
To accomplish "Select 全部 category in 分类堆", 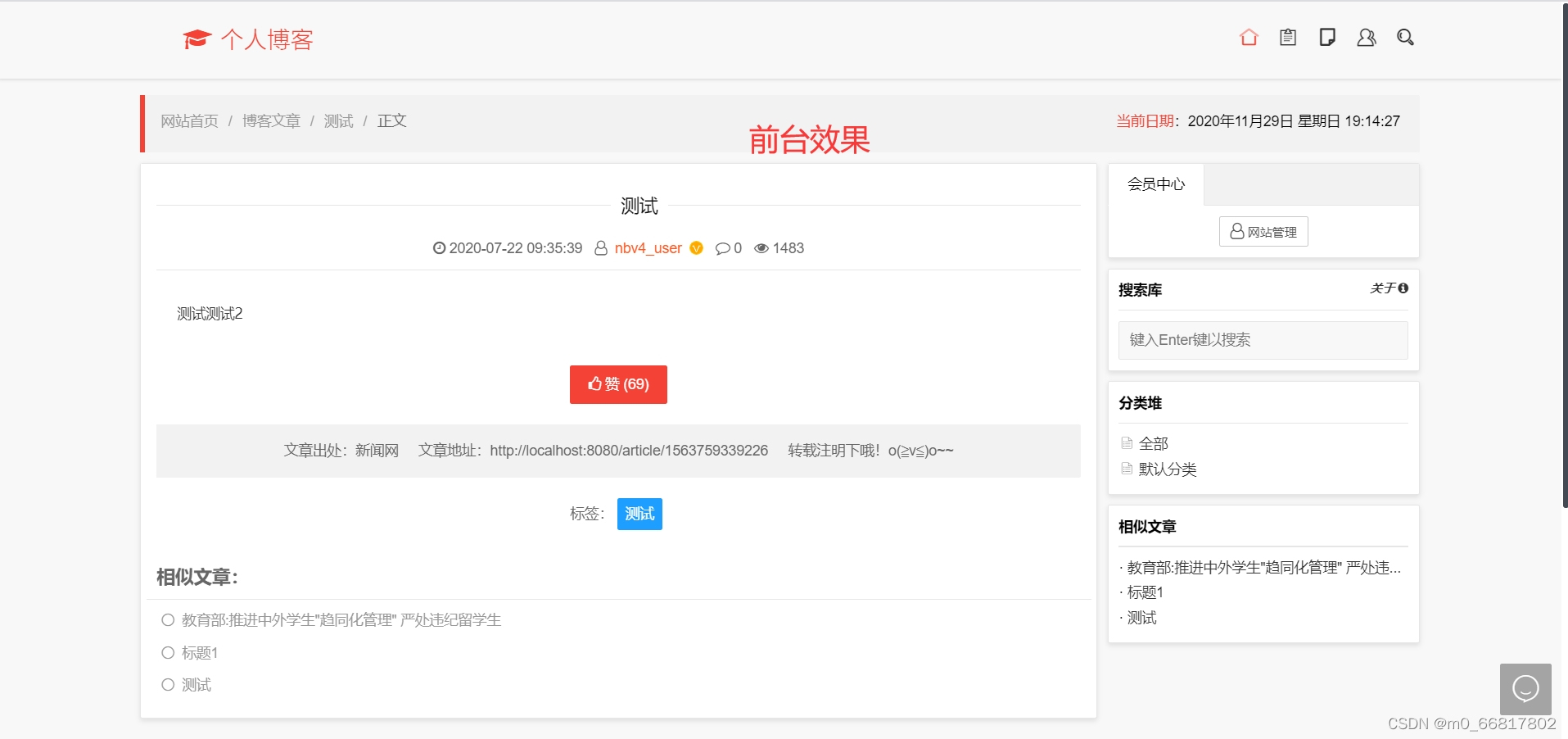I will coord(1154,443).
